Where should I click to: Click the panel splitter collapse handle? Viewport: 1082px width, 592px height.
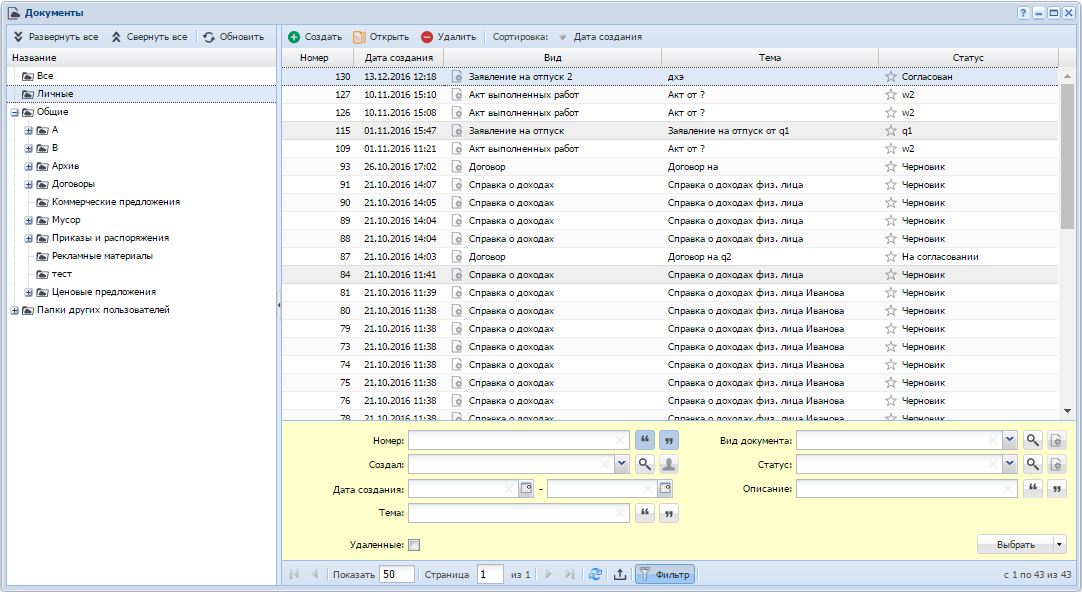pos(279,305)
